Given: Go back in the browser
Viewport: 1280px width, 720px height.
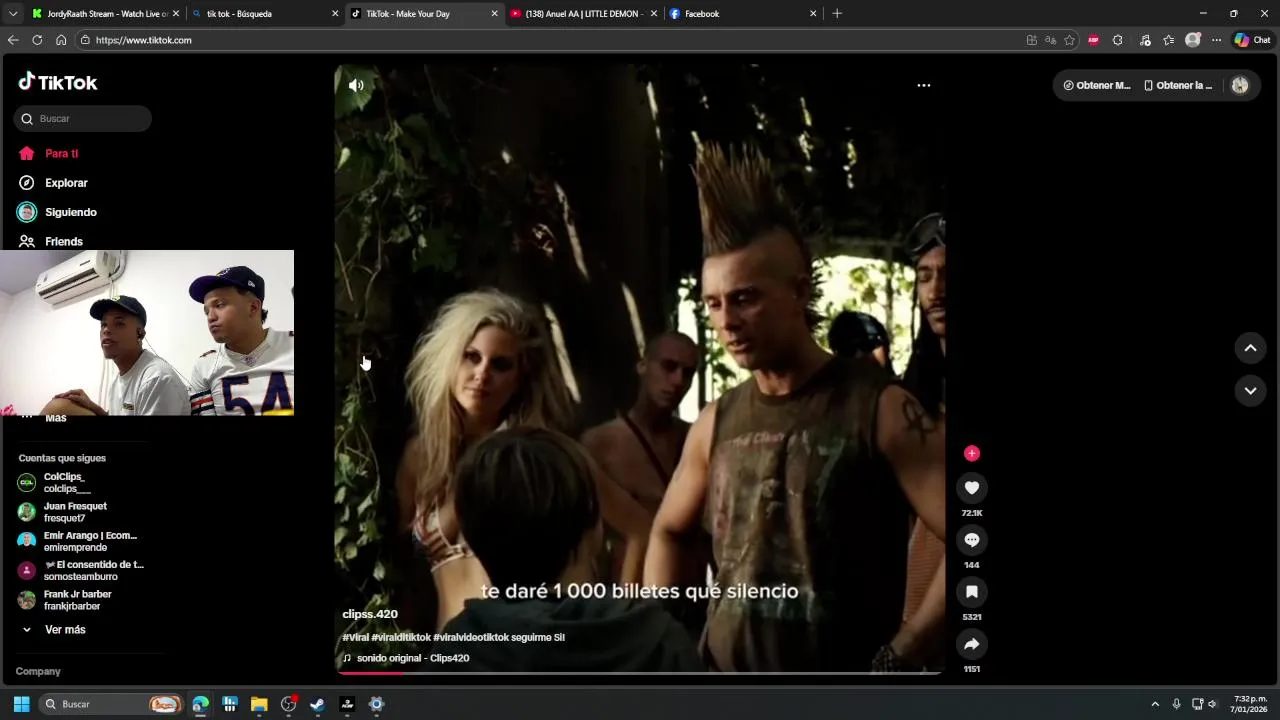Looking at the screenshot, I should [x=13, y=40].
